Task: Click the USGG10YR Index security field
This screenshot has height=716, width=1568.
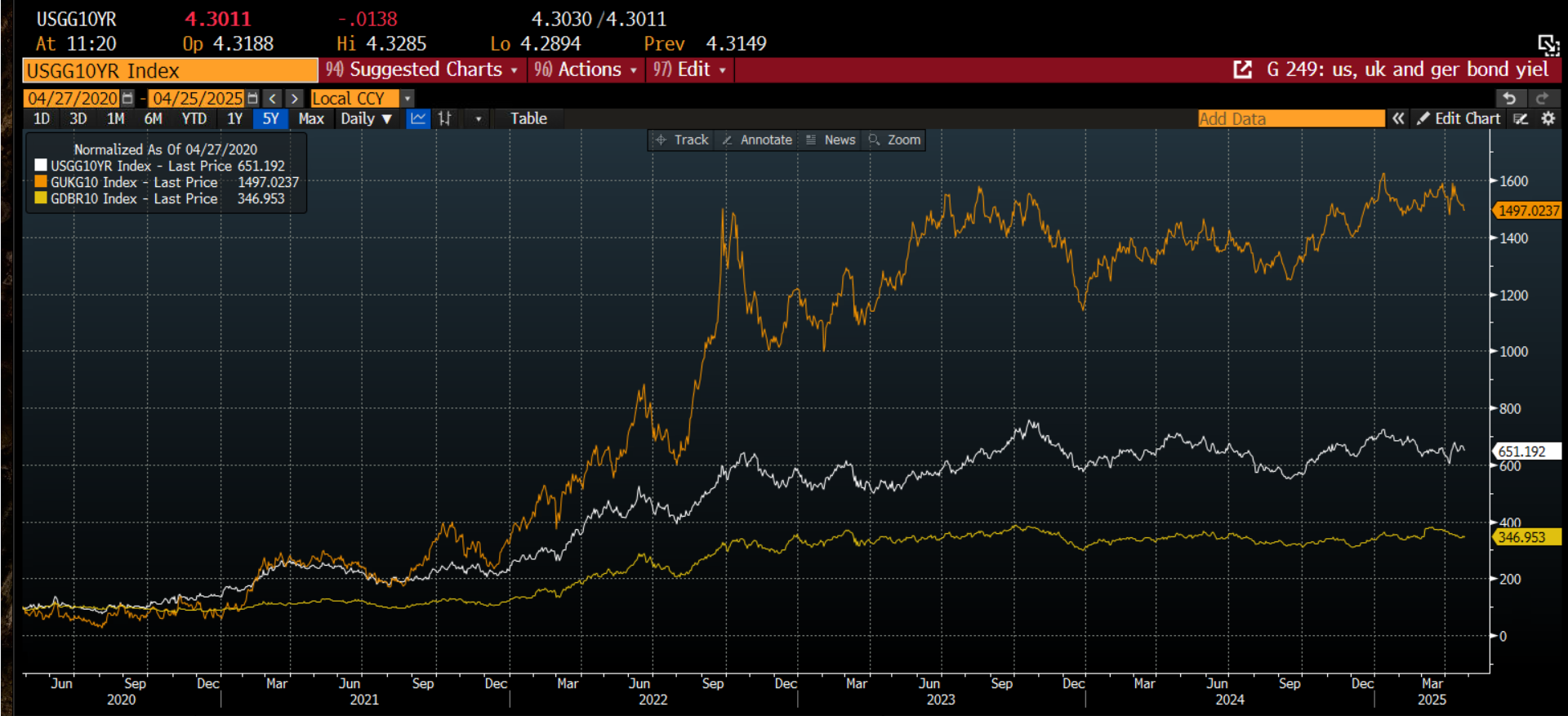Action: (x=171, y=71)
